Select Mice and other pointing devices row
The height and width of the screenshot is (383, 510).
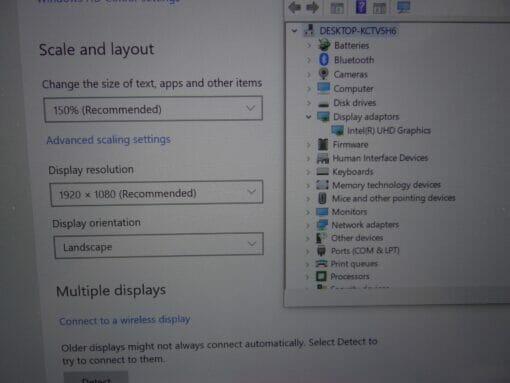click(393, 198)
